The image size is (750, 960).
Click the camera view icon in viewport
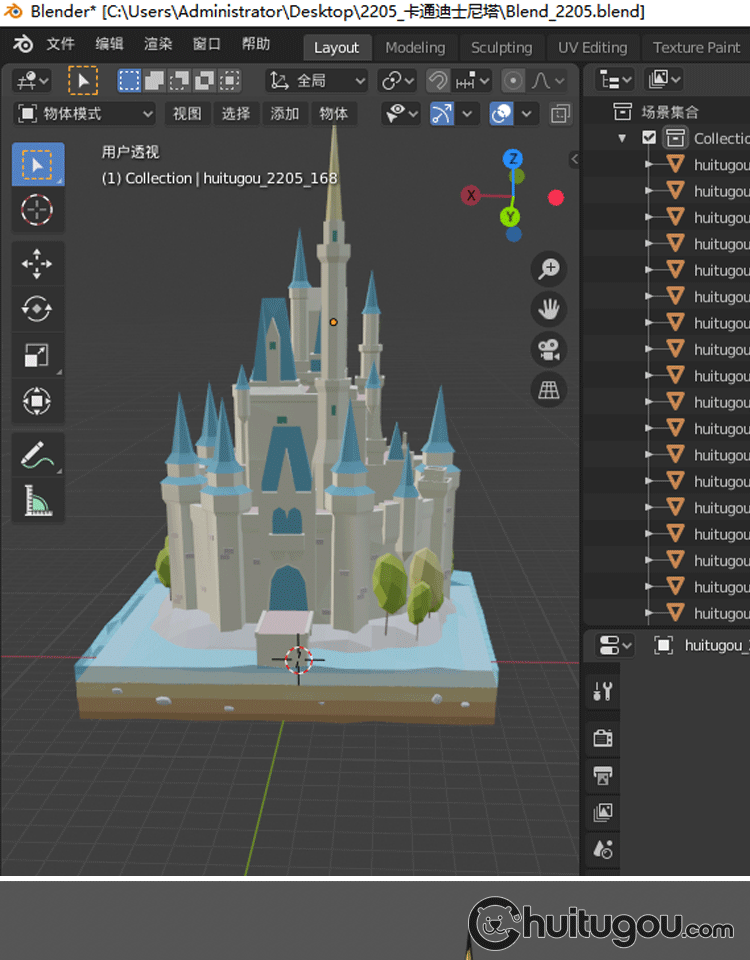pyautogui.click(x=549, y=350)
